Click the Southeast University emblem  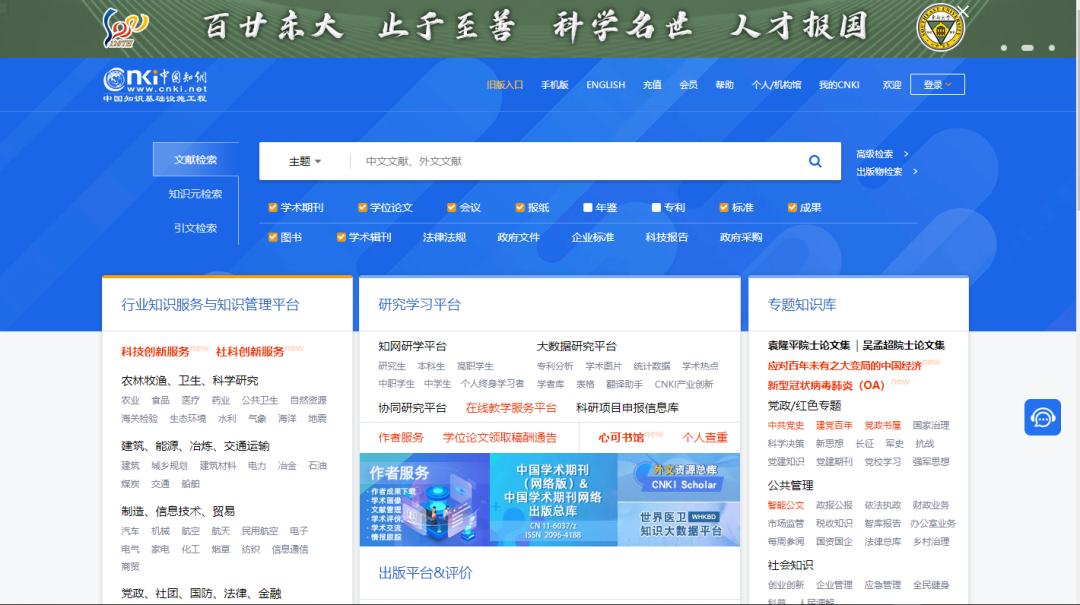[x=943, y=27]
